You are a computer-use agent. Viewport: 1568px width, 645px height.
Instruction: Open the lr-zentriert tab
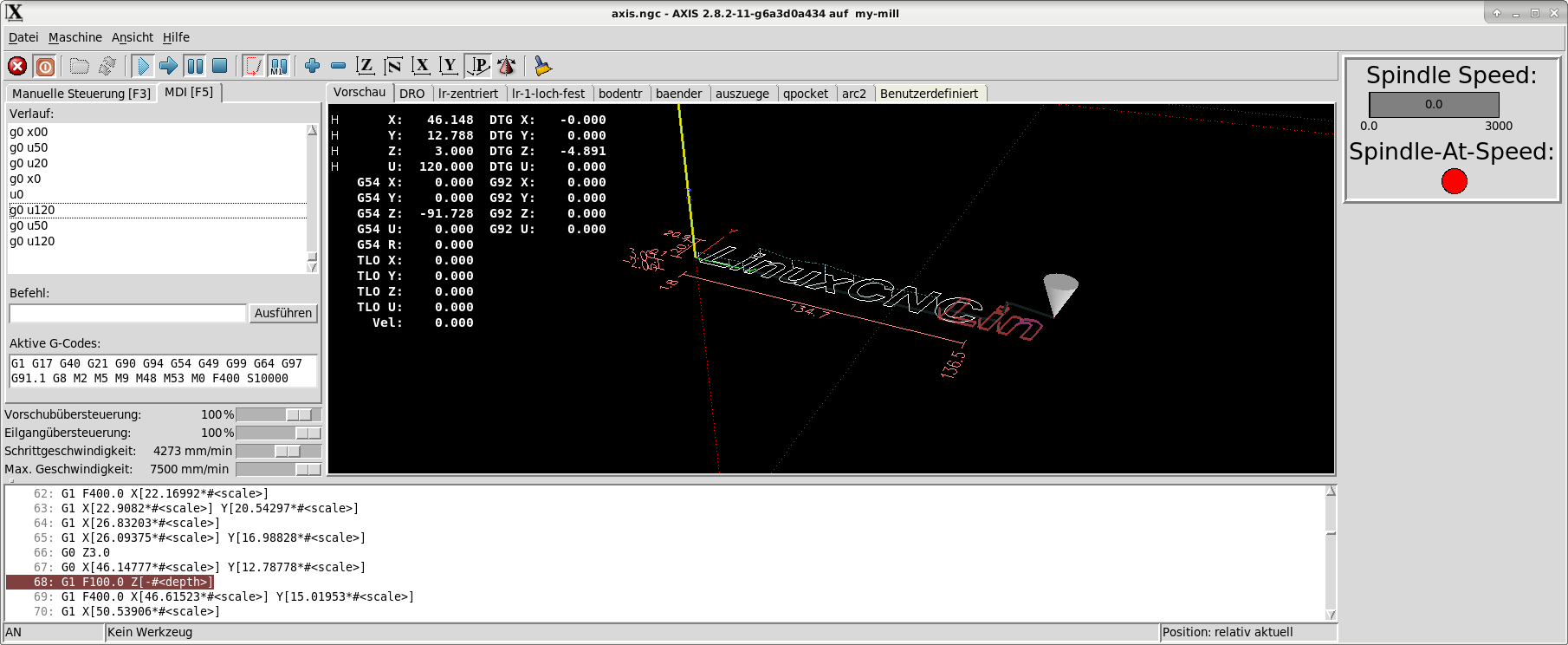(468, 94)
